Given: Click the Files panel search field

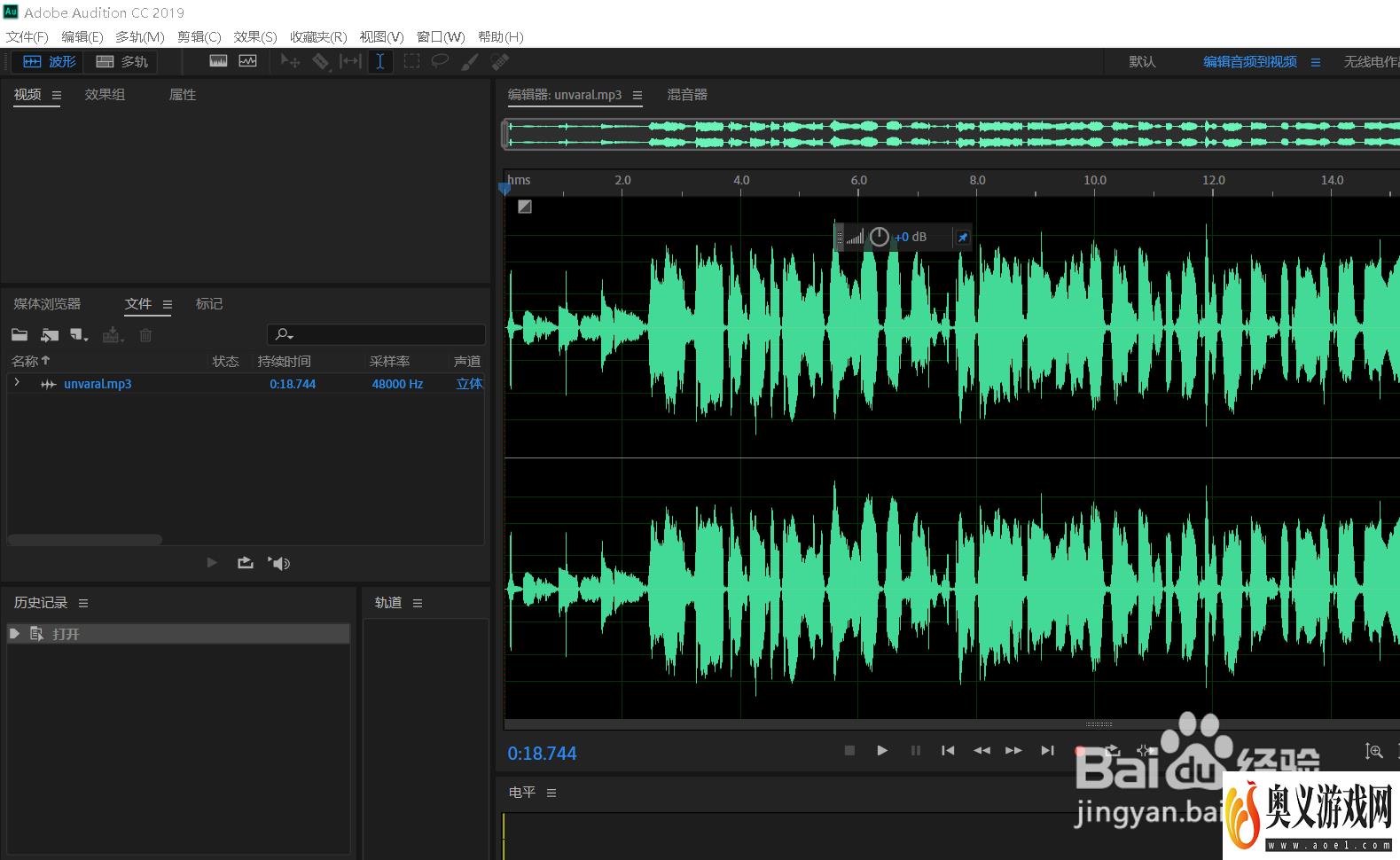Looking at the screenshot, I should coord(376,334).
